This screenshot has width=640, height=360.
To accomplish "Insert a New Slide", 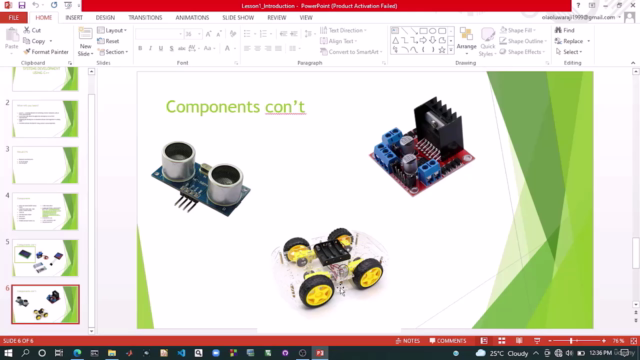I will click(x=85, y=42).
